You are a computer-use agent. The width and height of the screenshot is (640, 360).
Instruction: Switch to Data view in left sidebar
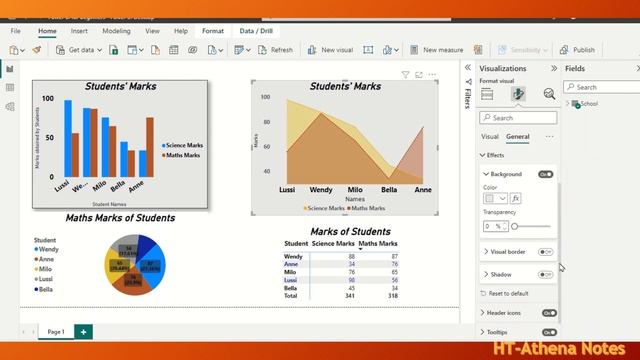click(10, 88)
